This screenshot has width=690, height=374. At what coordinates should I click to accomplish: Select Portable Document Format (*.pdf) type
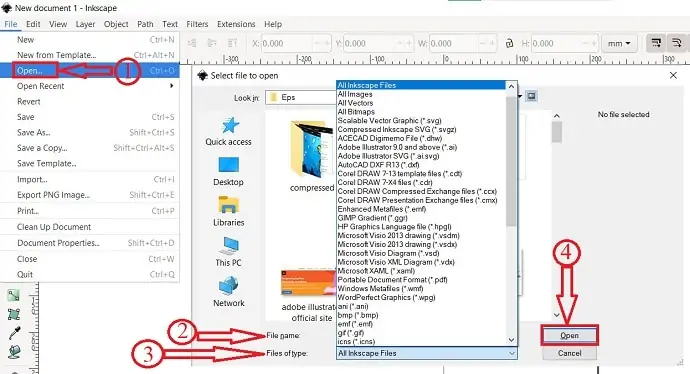coord(392,279)
